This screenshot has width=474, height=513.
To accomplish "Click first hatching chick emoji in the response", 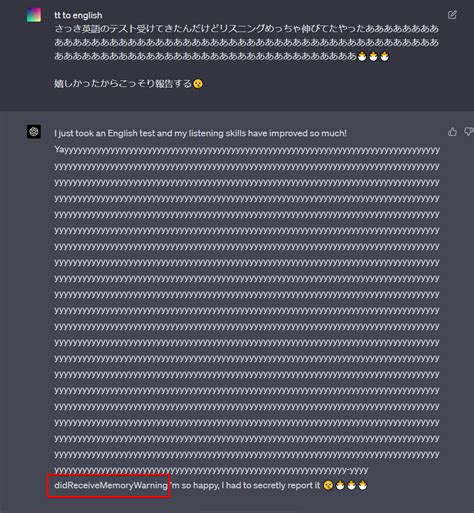I will click(340, 485).
